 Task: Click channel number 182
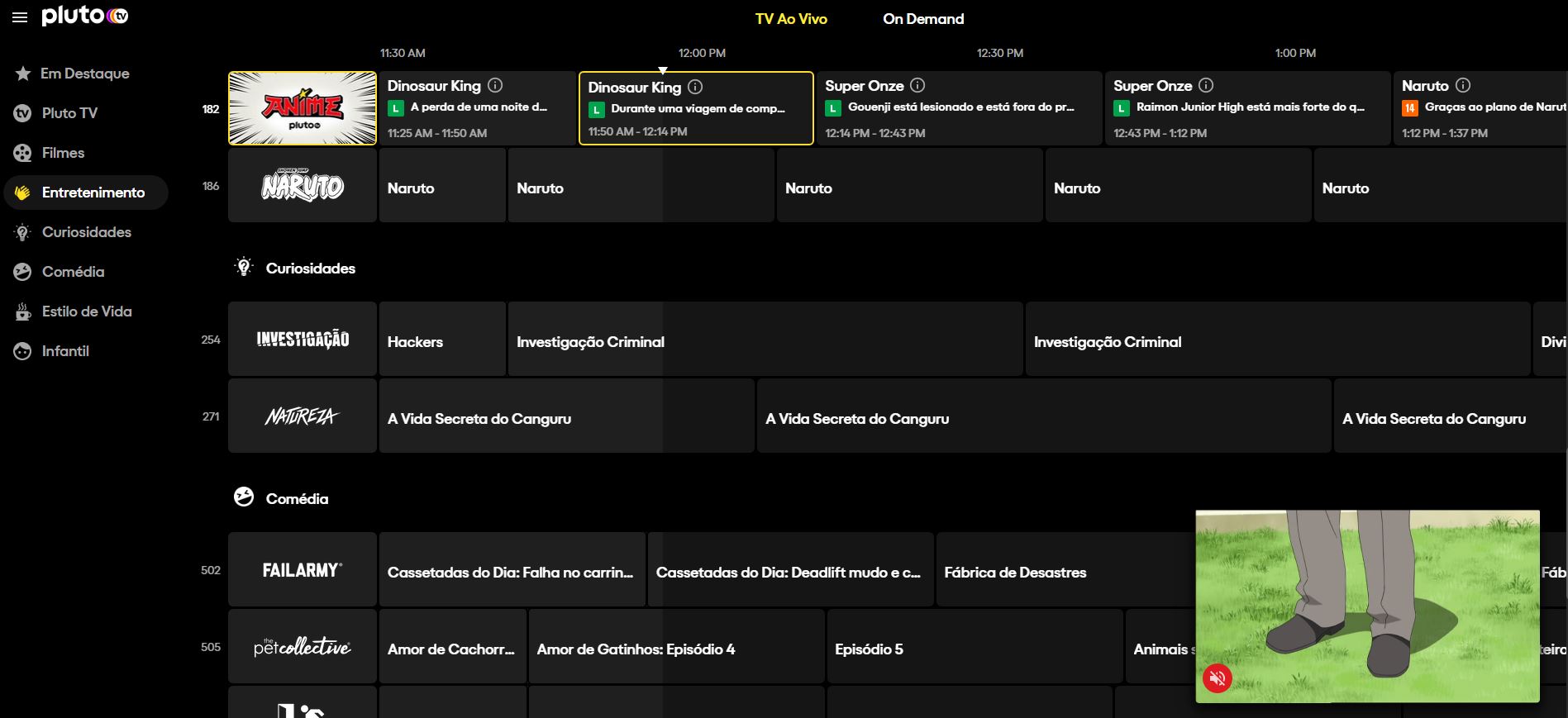[211, 109]
